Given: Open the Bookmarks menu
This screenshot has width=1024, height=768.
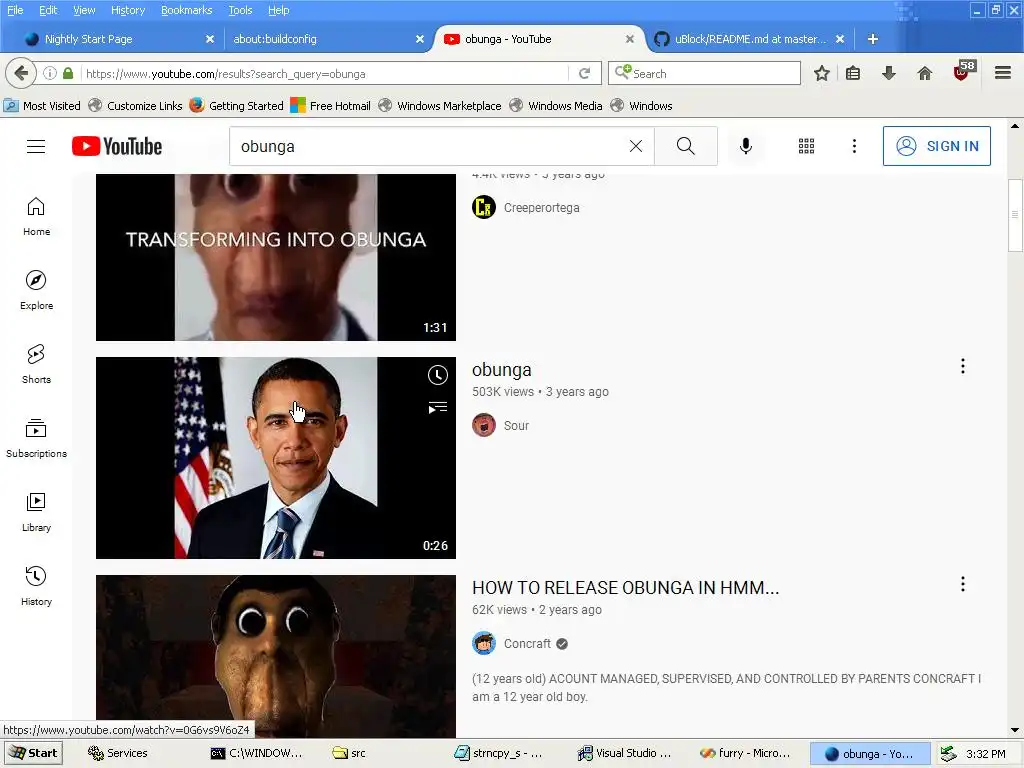Looking at the screenshot, I should tap(186, 10).
